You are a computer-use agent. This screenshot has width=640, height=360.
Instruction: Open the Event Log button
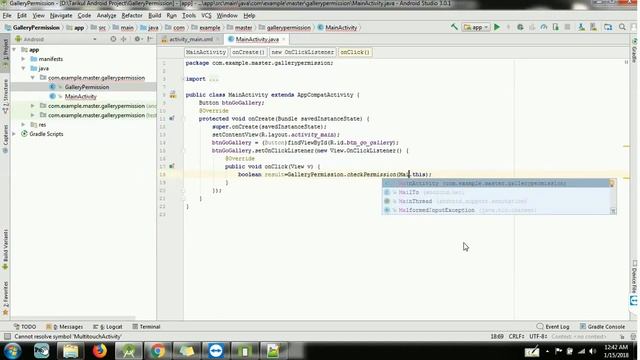(x=553, y=327)
